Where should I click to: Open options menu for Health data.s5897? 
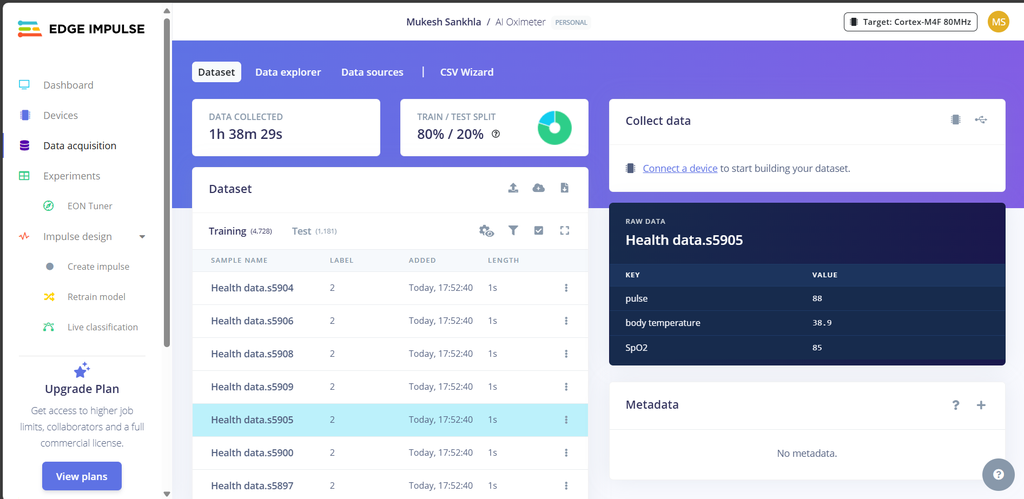[x=566, y=485]
